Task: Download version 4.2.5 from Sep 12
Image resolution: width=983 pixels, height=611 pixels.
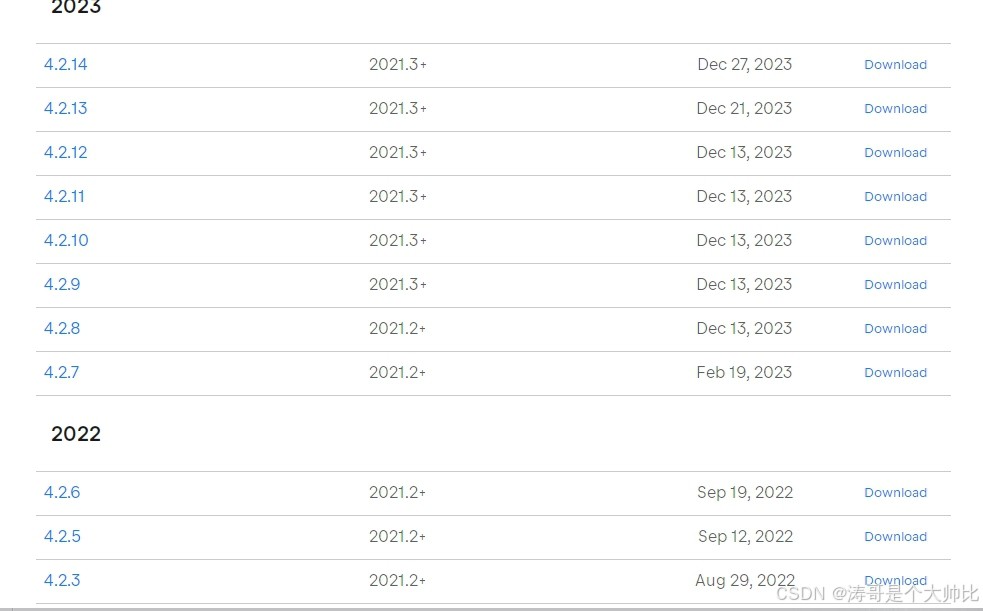Action: click(x=895, y=536)
